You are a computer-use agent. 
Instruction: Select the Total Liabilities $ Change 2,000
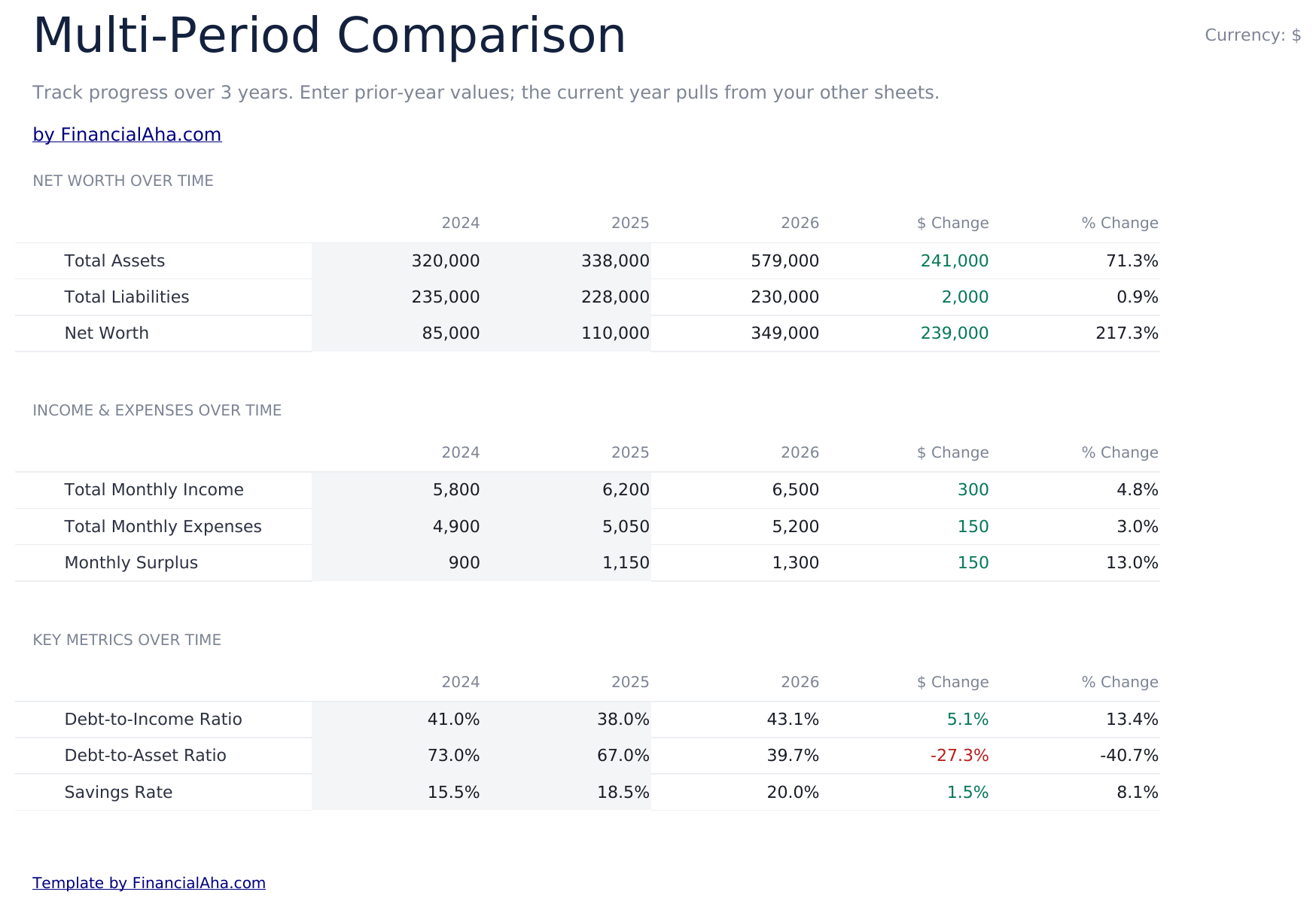tap(965, 297)
